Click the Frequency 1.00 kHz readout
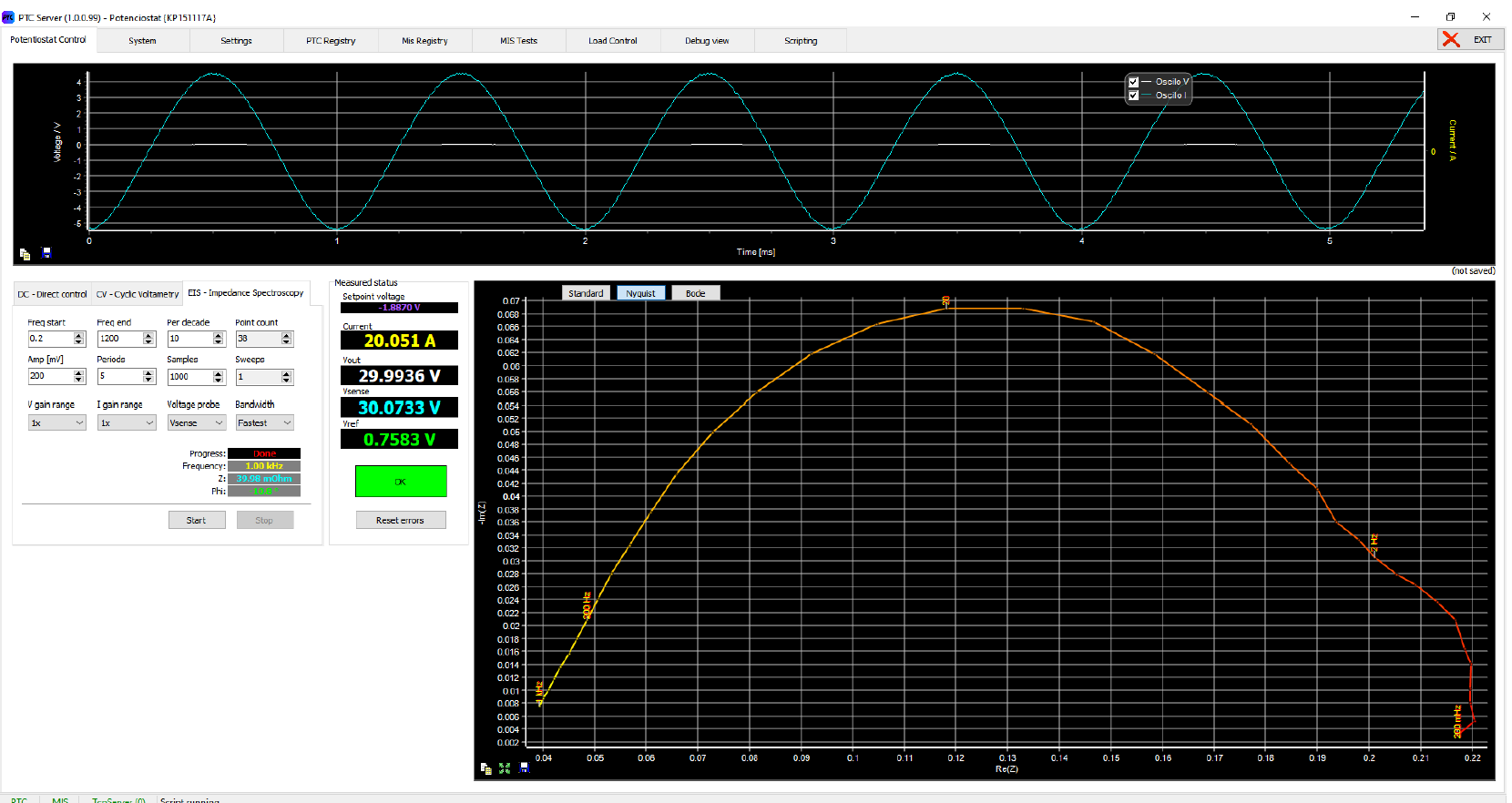The width and height of the screenshot is (1512, 803). [x=264, y=466]
